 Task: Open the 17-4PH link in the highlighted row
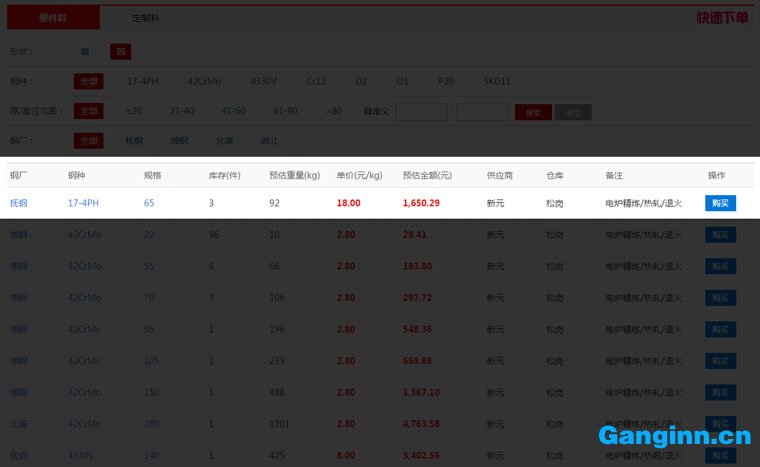[x=83, y=203]
